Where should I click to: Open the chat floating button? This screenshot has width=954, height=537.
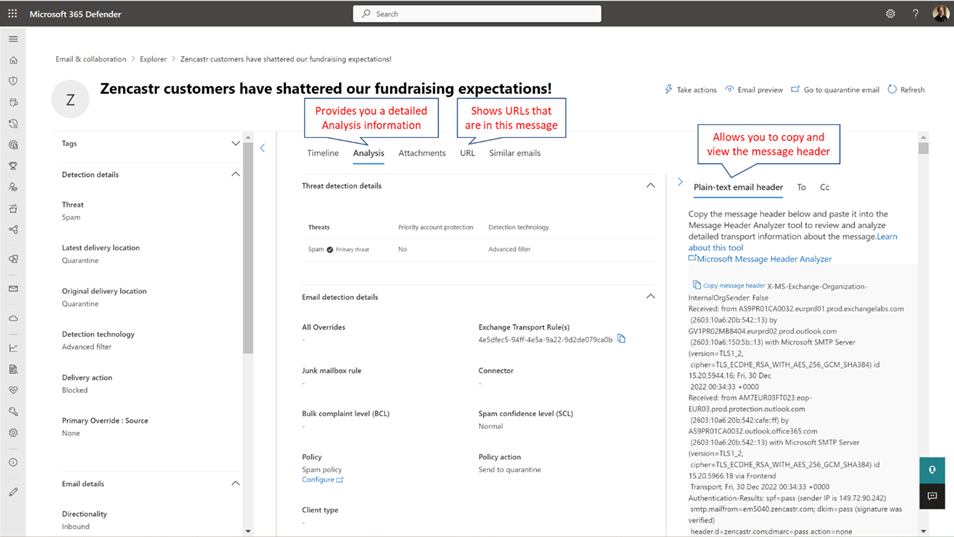pyautogui.click(x=932, y=496)
